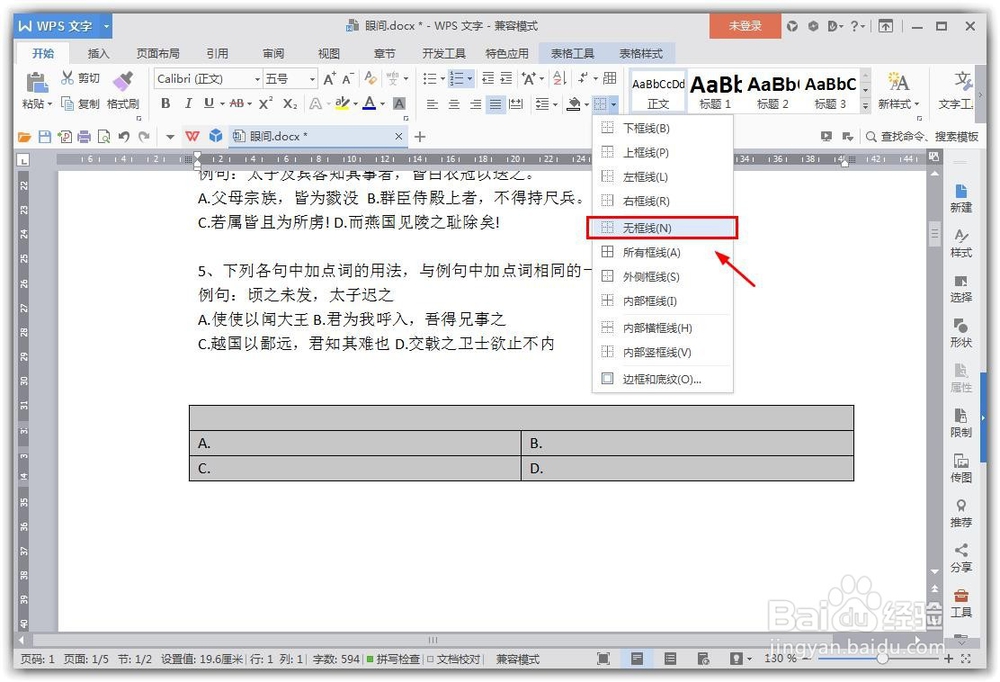This screenshot has width=1000, height=682.
Task: Click the Save floppy disk icon
Action: point(45,137)
